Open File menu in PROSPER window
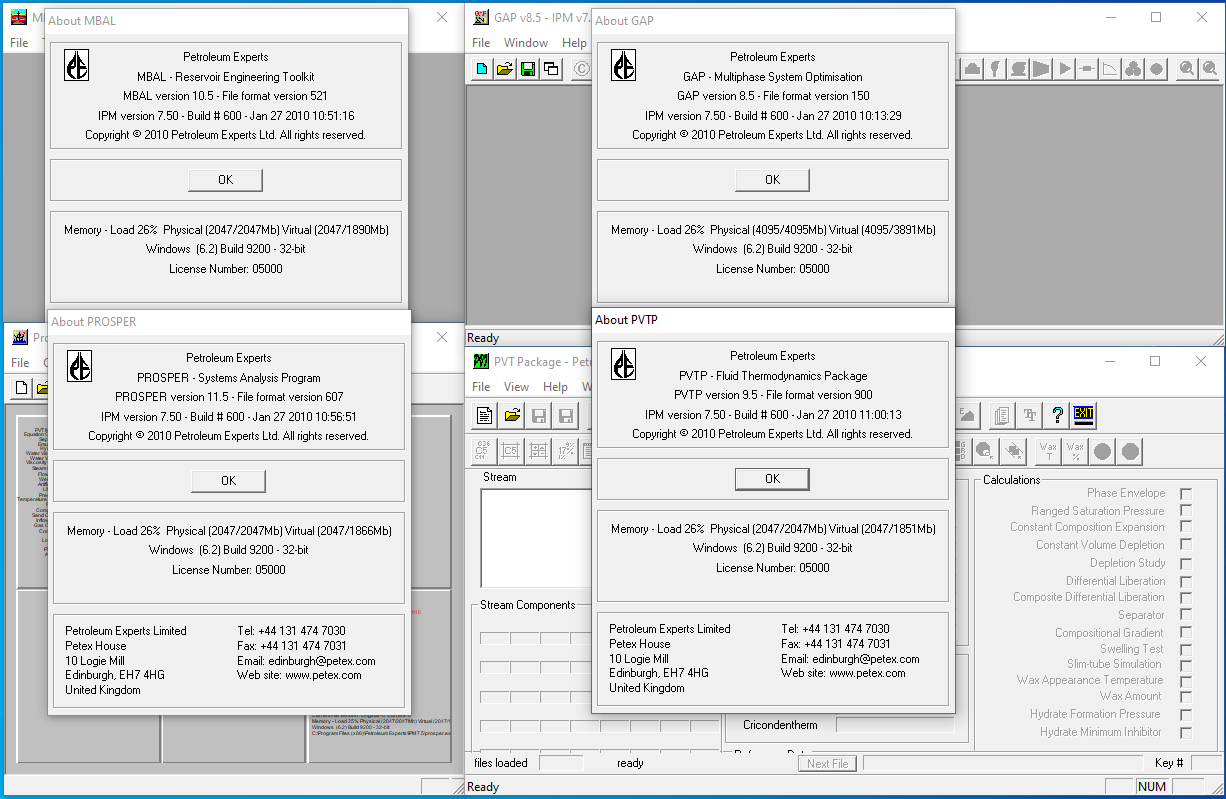The image size is (1226, 799). (20, 363)
